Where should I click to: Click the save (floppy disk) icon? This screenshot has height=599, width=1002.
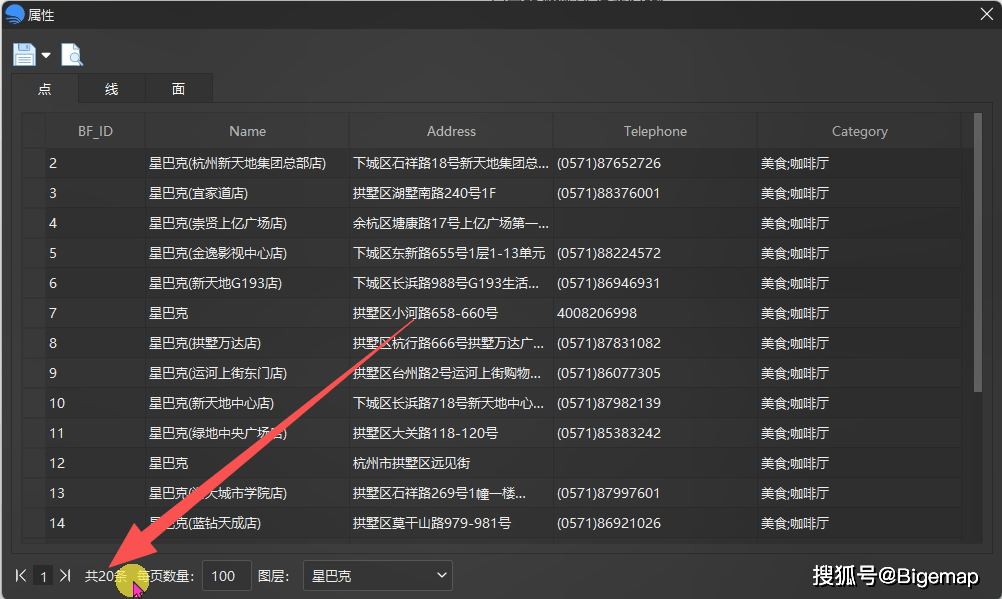[x=24, y=55]
